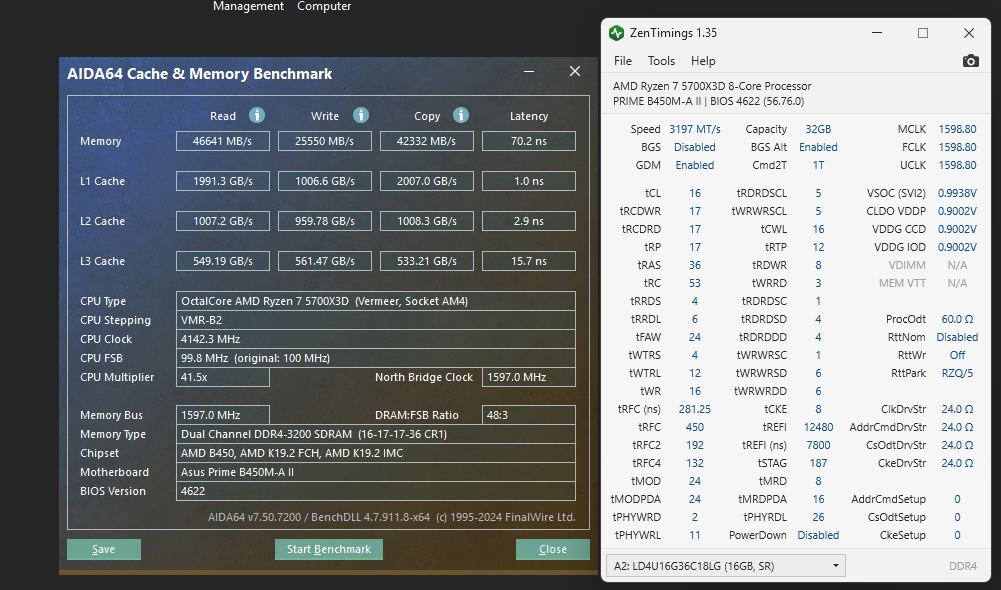Click the ZenTimings screenshot camera icon
This screenshot has height=590, width=1001.
[970, 61]
